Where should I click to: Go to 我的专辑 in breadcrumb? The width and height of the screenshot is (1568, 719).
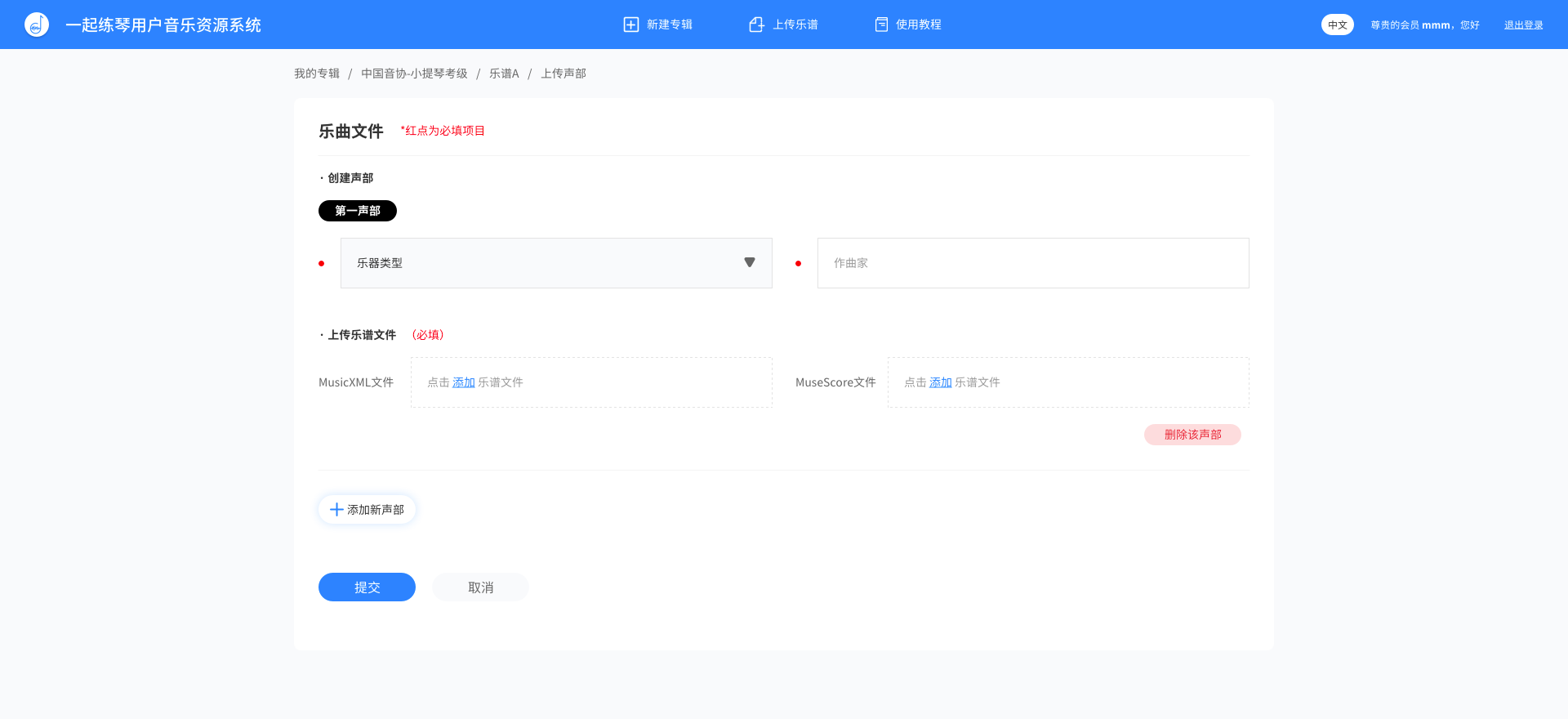317,74
